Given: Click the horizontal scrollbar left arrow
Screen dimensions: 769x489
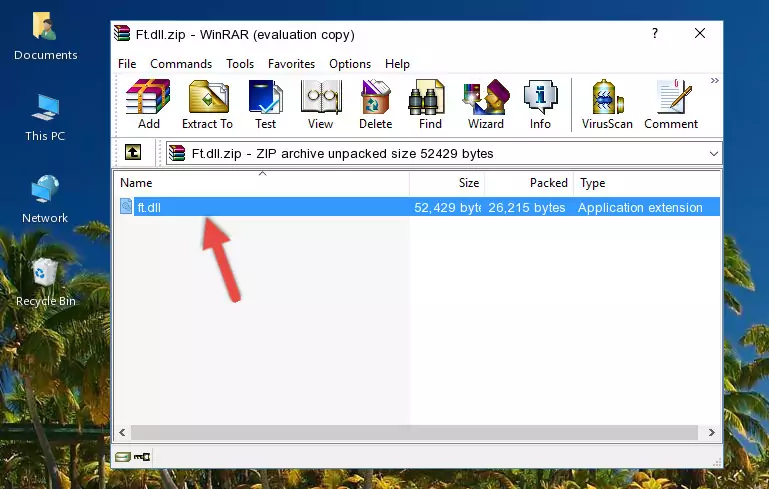Looking at the screenshot, I should [x=123, y=432].
